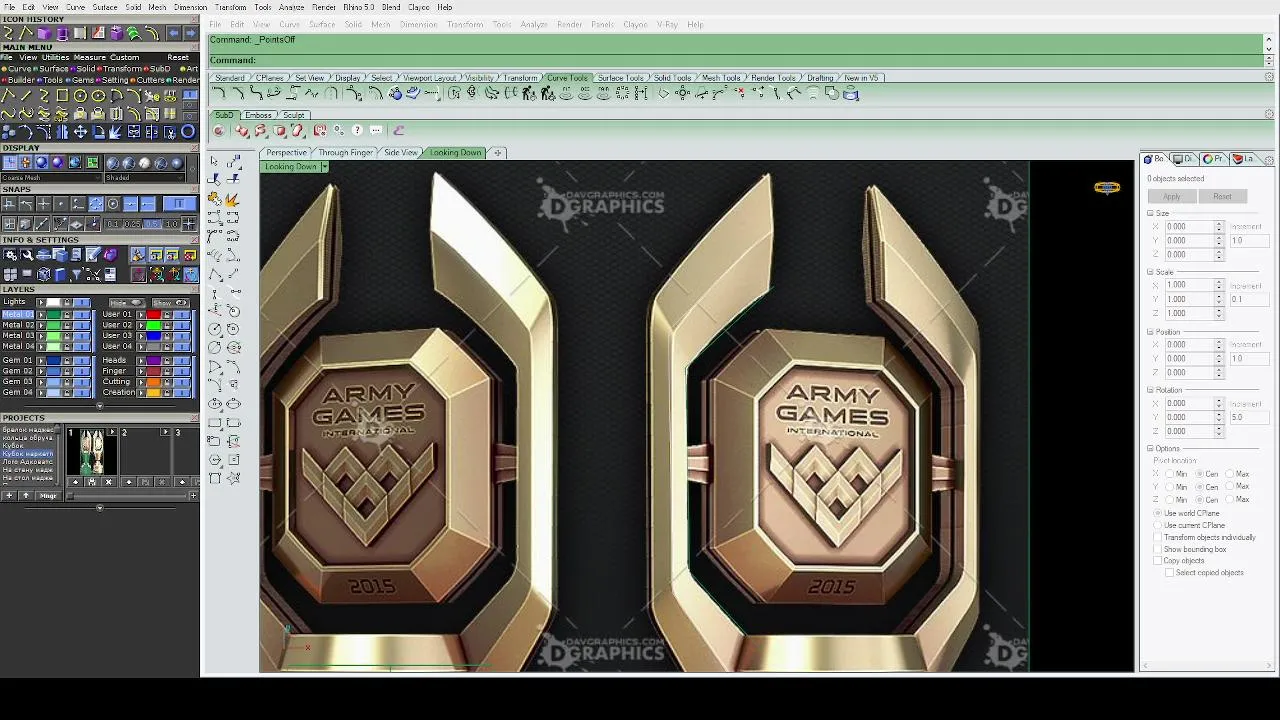Viewport: 1280px width, 720px height.
Task: Select Y pivot location Max
Action: point(1231,487)
